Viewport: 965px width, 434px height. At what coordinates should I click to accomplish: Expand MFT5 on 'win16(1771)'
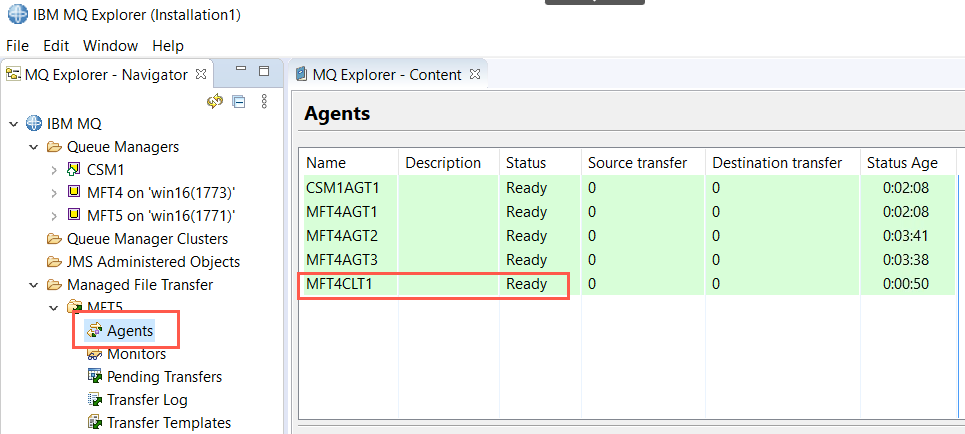[x=55, y=216]
